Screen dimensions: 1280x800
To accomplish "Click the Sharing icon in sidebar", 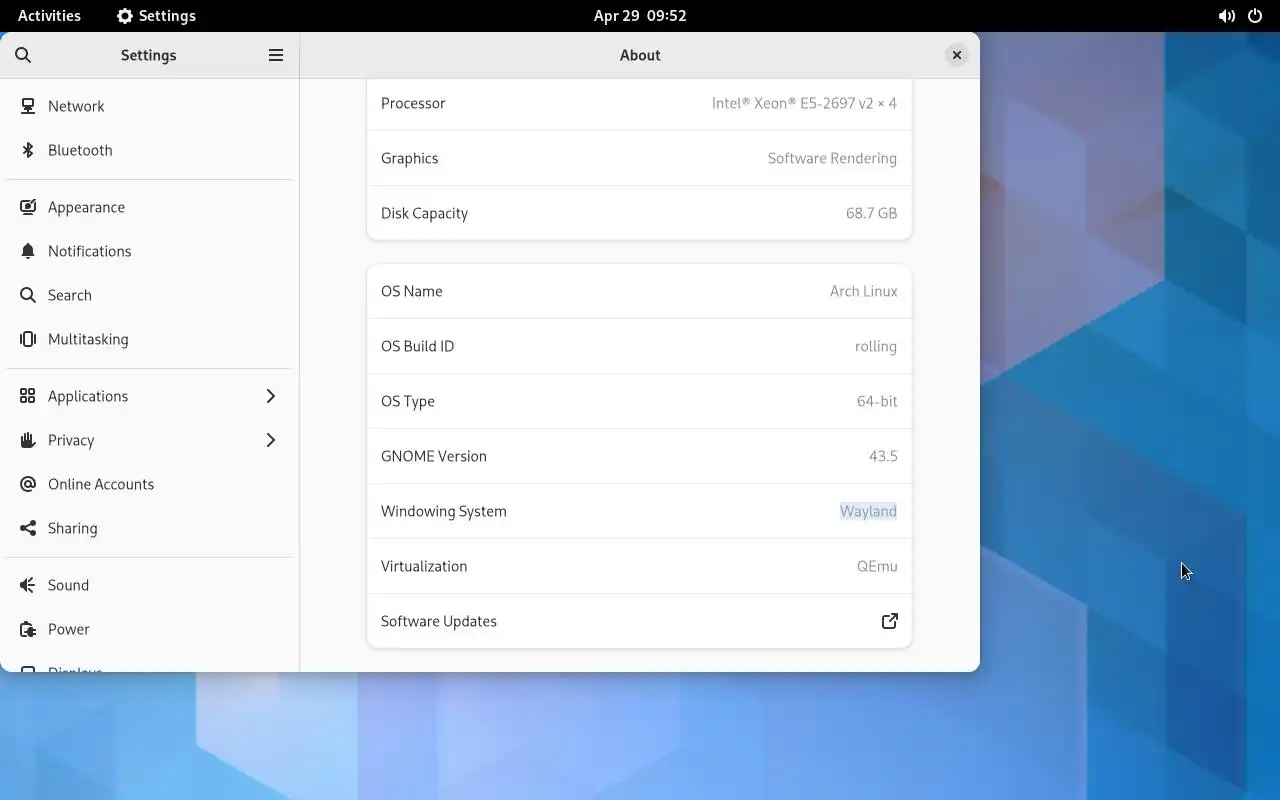I will pyautogui.click(x=28, y=528).
